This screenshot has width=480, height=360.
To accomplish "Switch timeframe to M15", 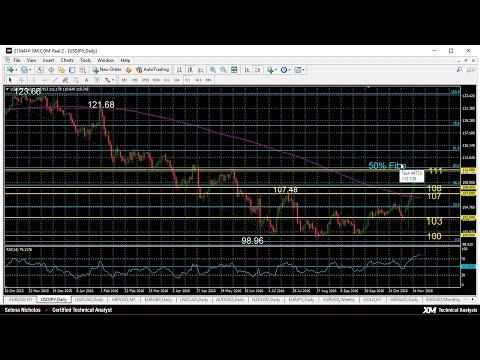I will pos(145,80).
